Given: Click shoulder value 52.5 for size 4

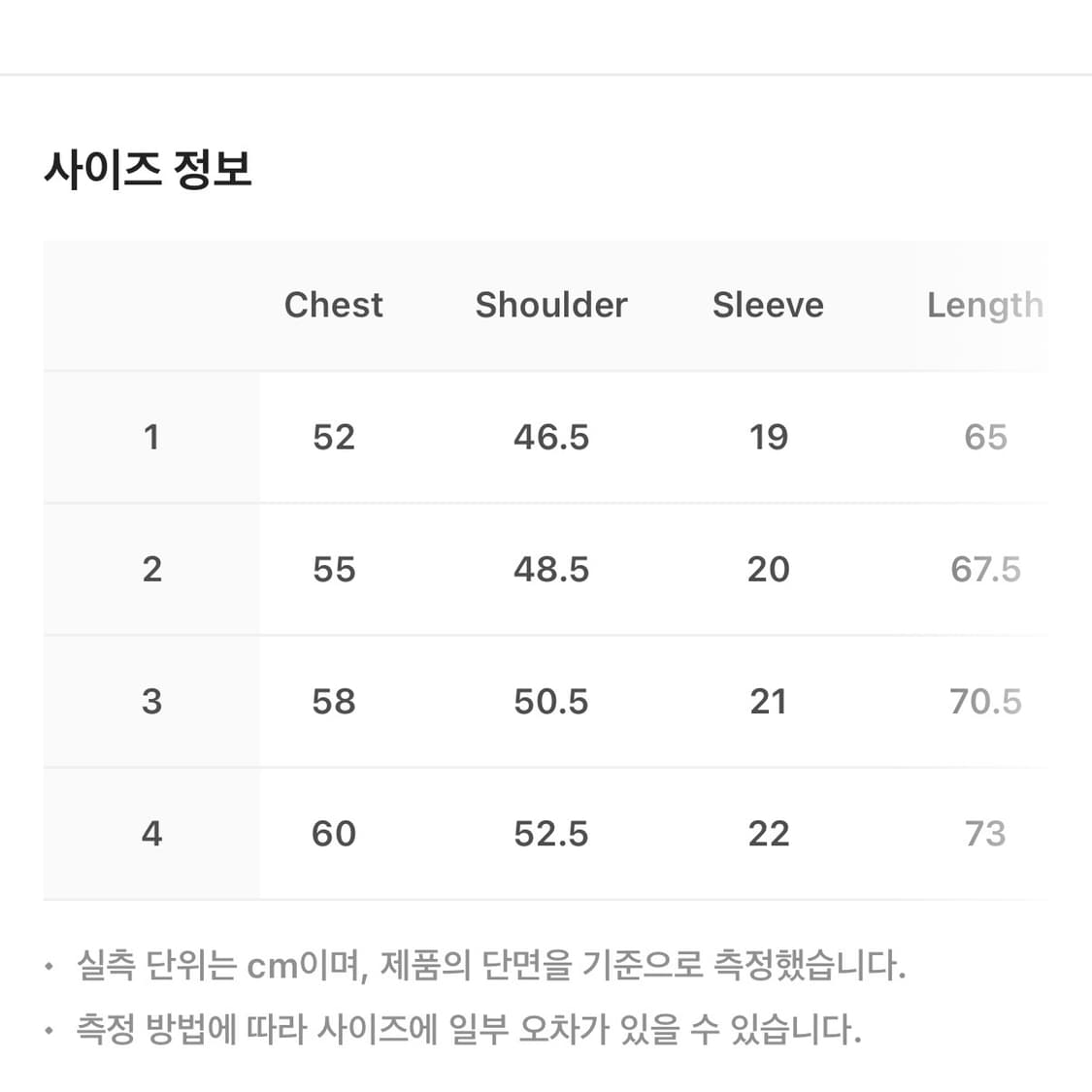Looking at the screenshot, I should point(550,833).
